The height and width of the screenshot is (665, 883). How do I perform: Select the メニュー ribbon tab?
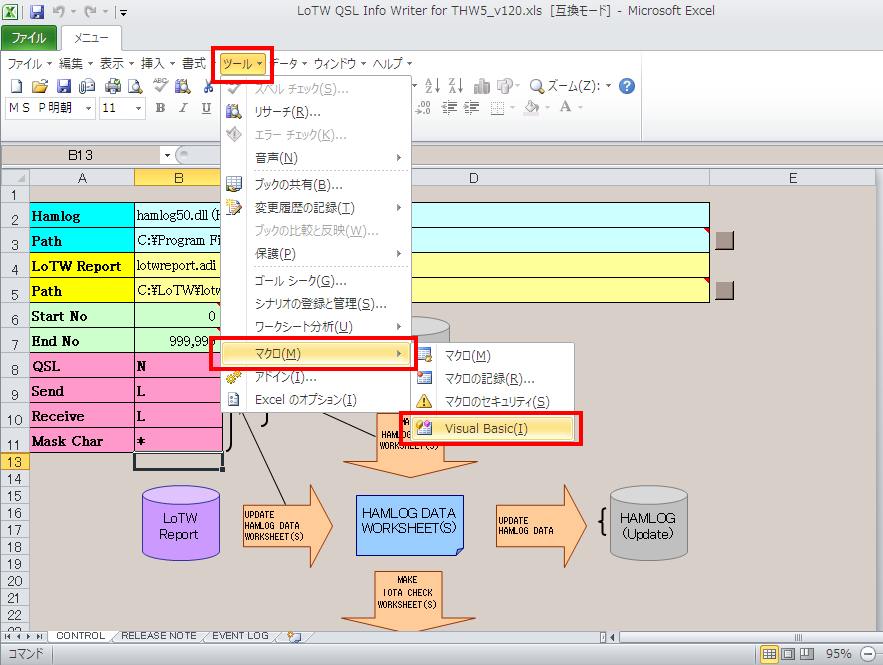point(91,38)
